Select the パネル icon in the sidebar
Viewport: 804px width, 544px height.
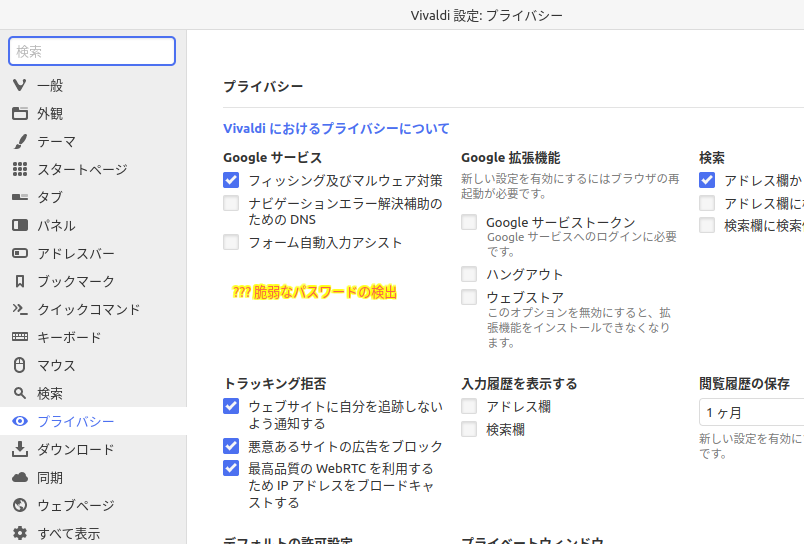(x=19, y=225)
